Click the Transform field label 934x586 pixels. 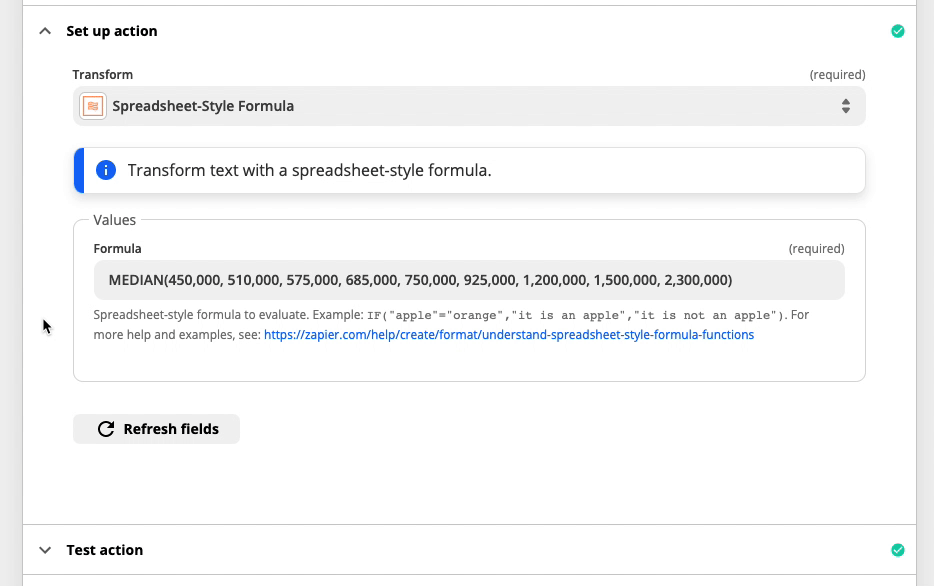[102, 74]
